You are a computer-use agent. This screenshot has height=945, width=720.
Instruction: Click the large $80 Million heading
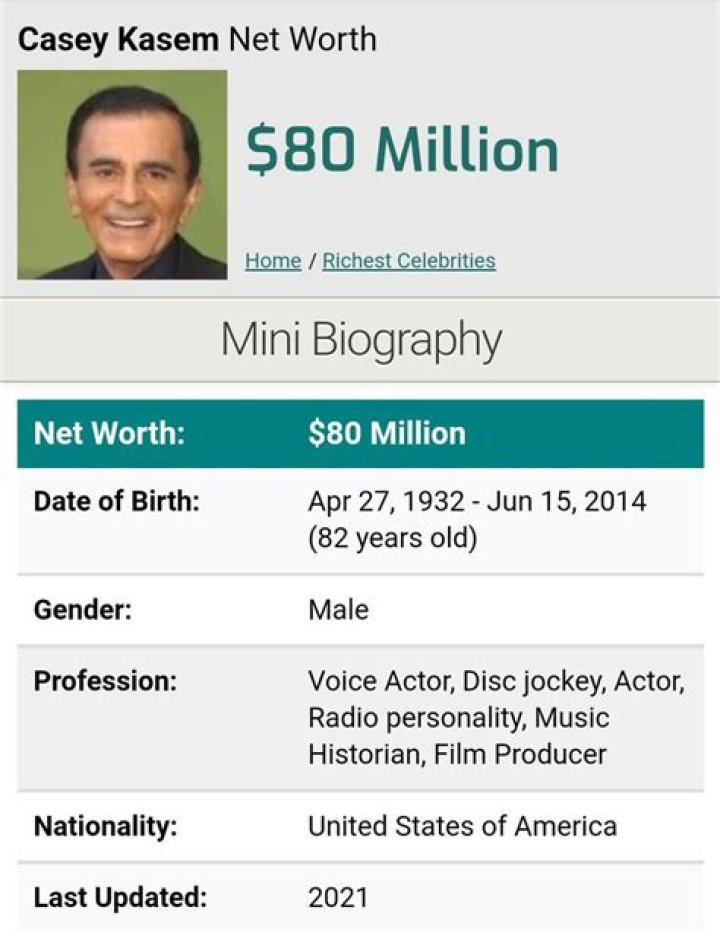click(402, 150)
